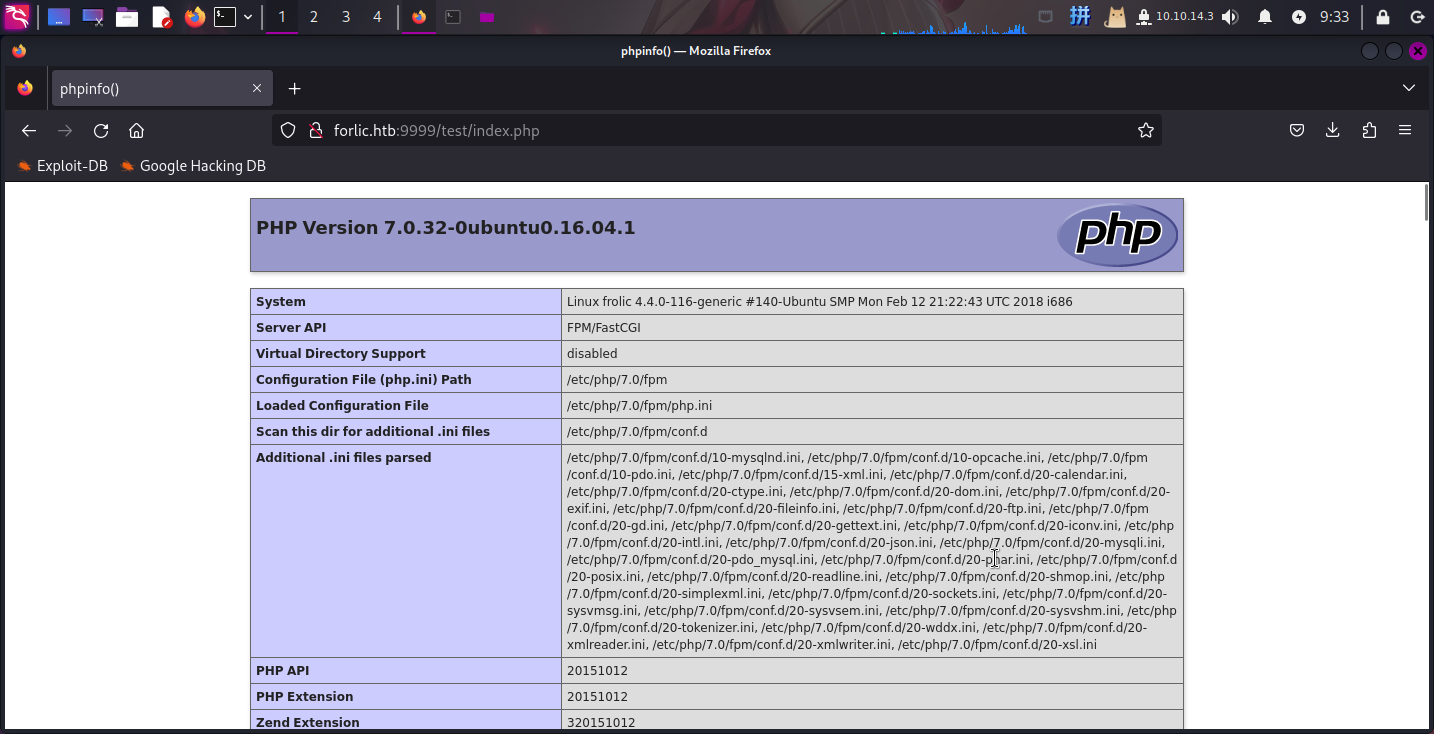Open Pocket save button
This screenshot has height=734, width=1434.
pyautogui.click(x=1297, y=131)
